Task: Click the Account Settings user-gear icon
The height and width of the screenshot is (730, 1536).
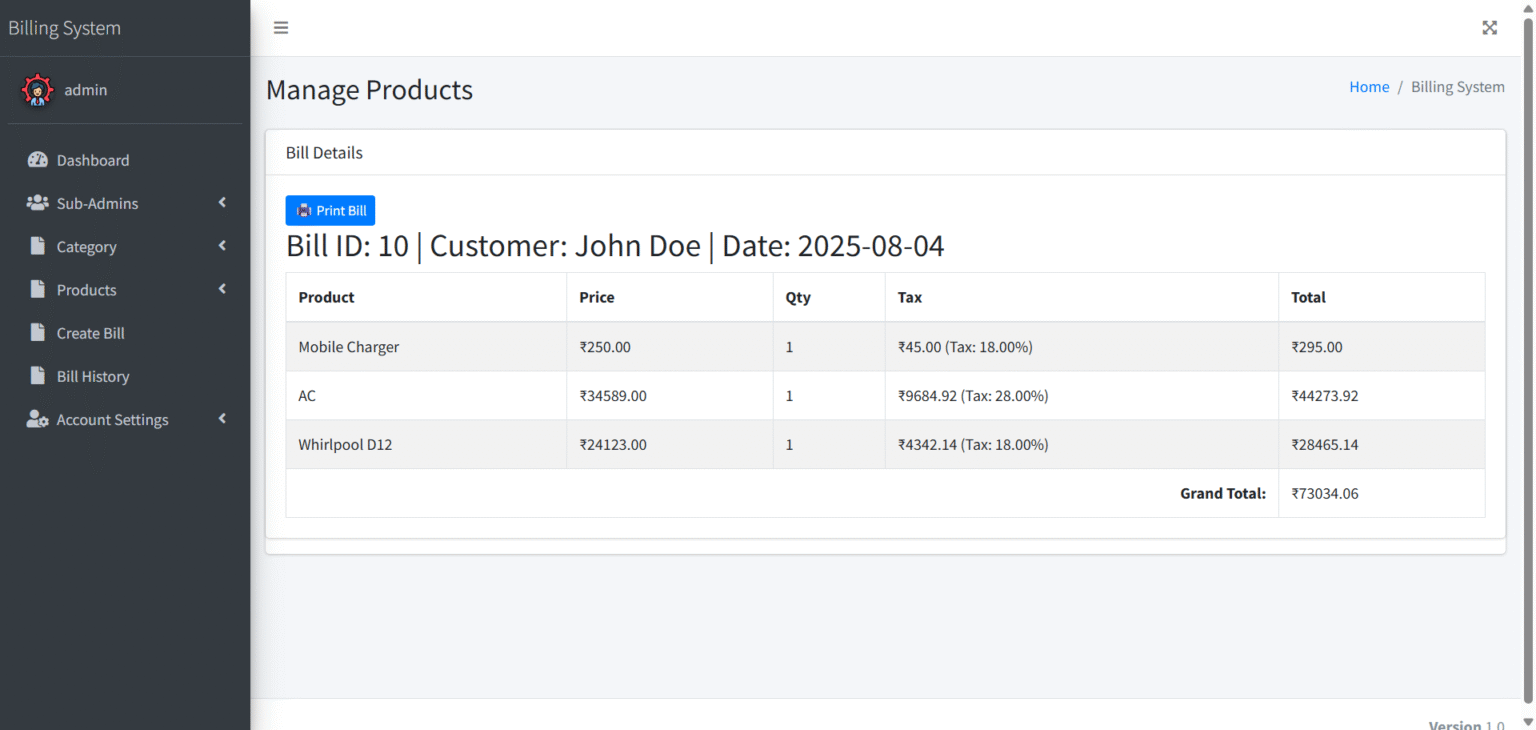Action: [37, 419]
